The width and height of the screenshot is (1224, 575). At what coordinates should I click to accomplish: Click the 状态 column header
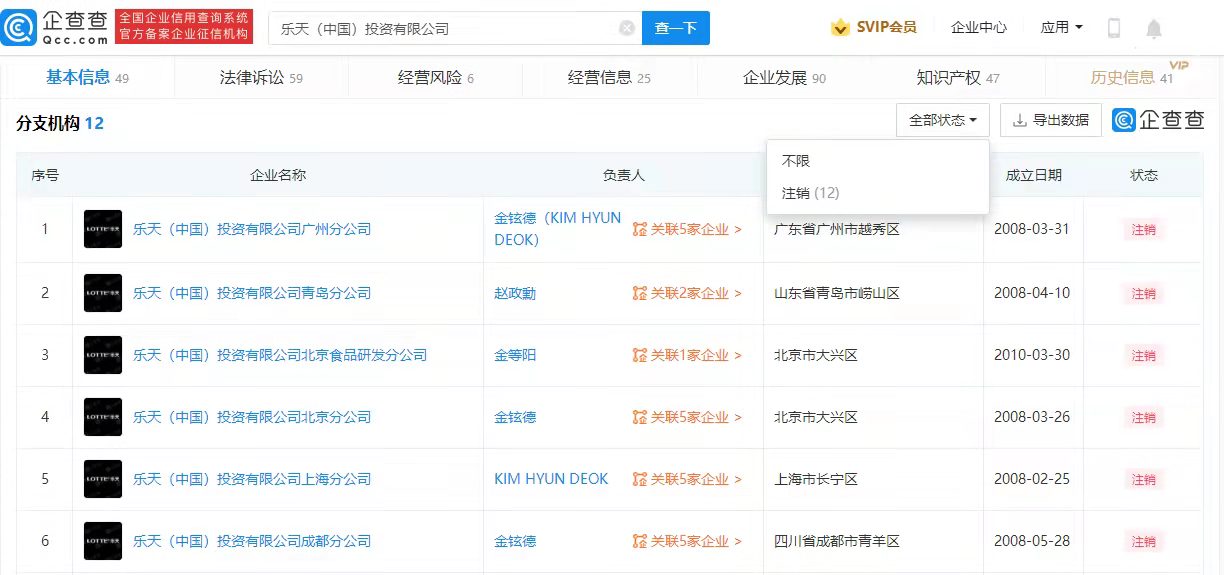1144,175
